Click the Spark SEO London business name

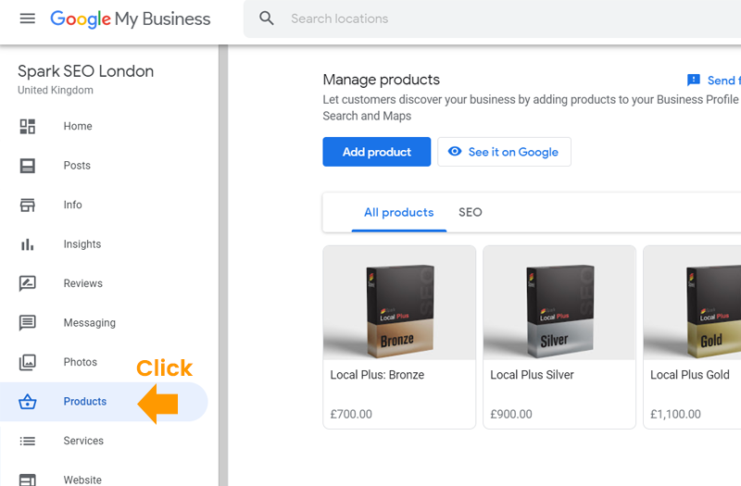[86, 71]
